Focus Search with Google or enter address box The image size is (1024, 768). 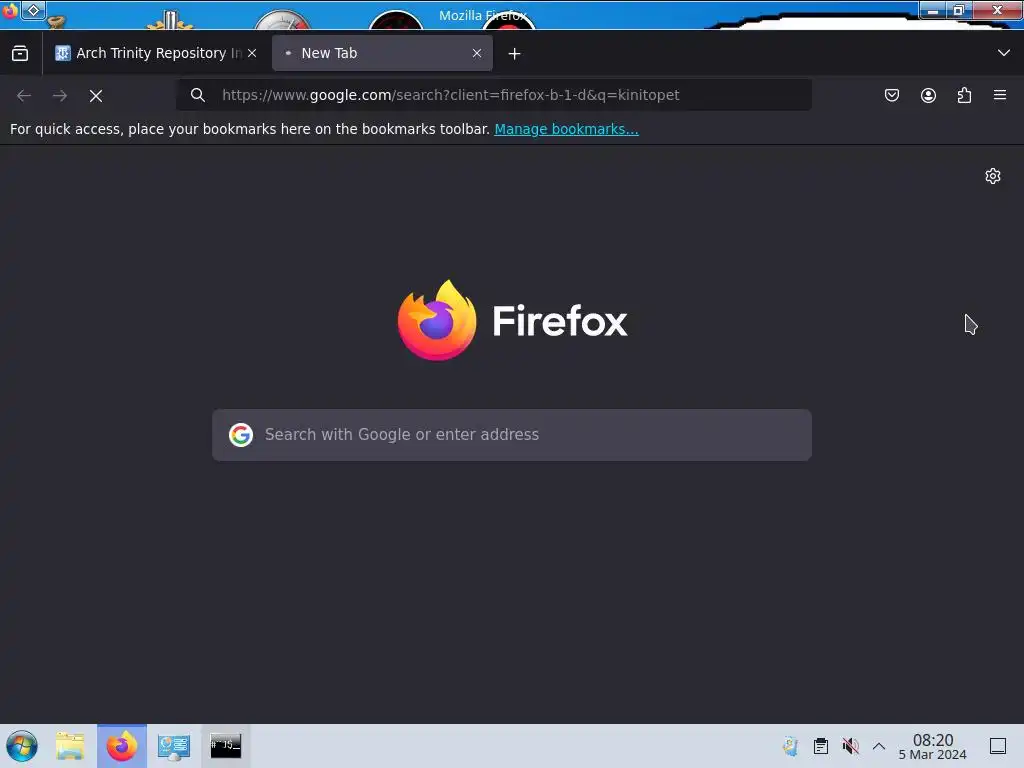(512, 435)
